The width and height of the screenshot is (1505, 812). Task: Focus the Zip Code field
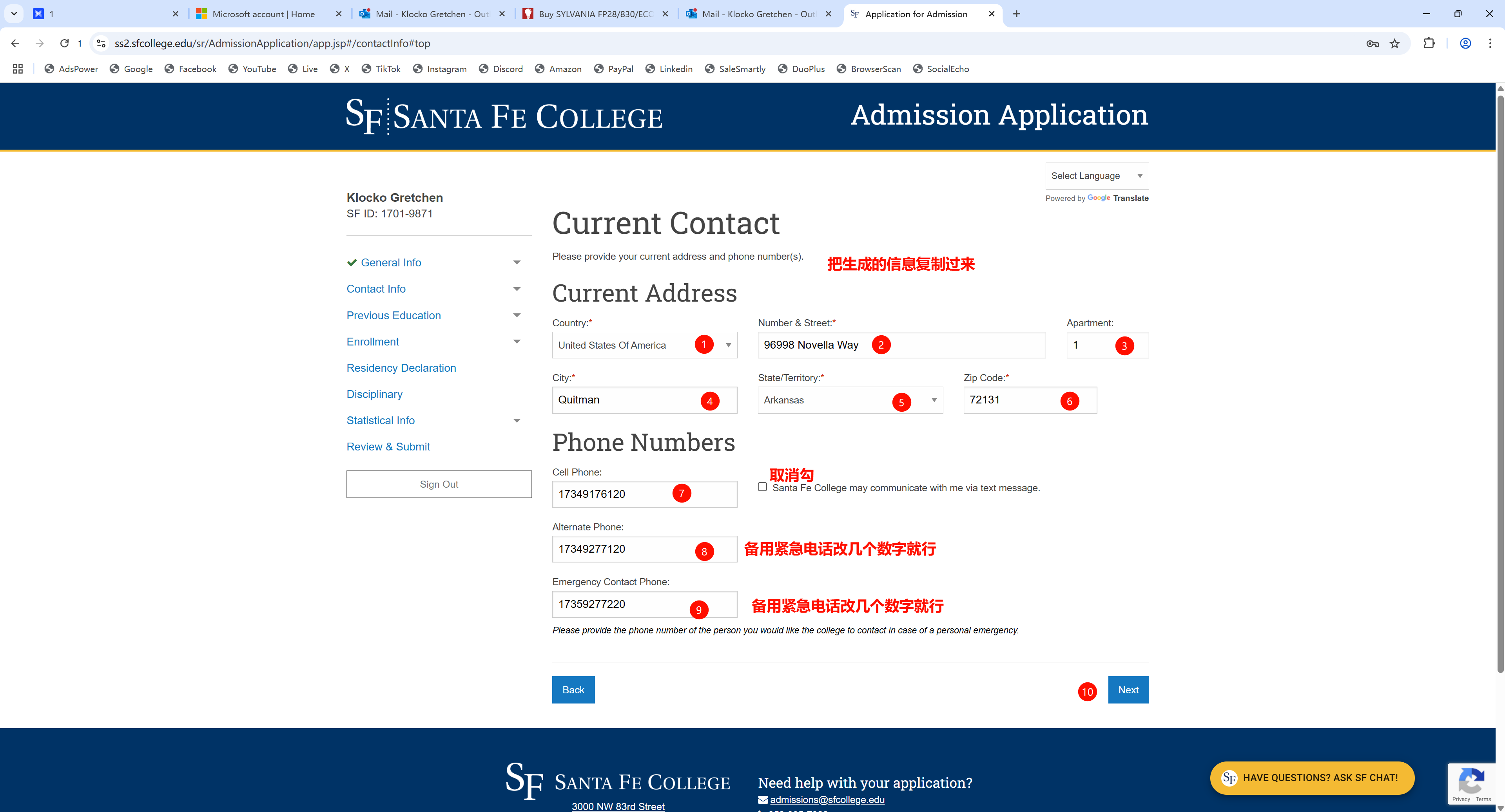(1030, 400)
